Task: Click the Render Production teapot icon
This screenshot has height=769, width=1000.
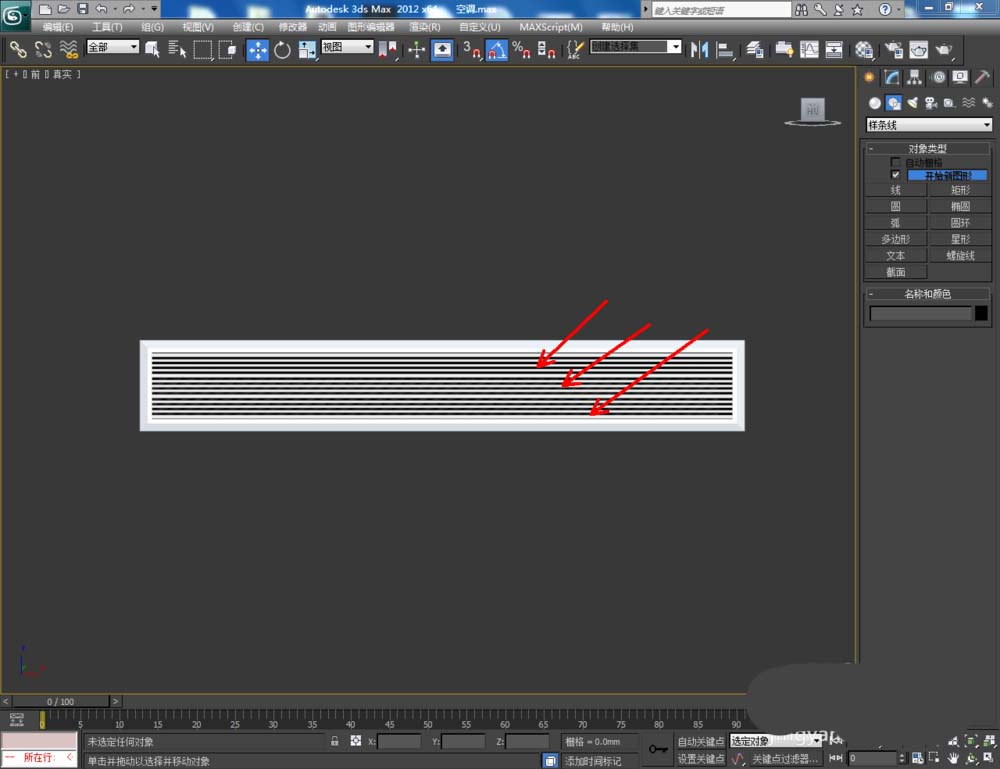Action: point(944,50)
